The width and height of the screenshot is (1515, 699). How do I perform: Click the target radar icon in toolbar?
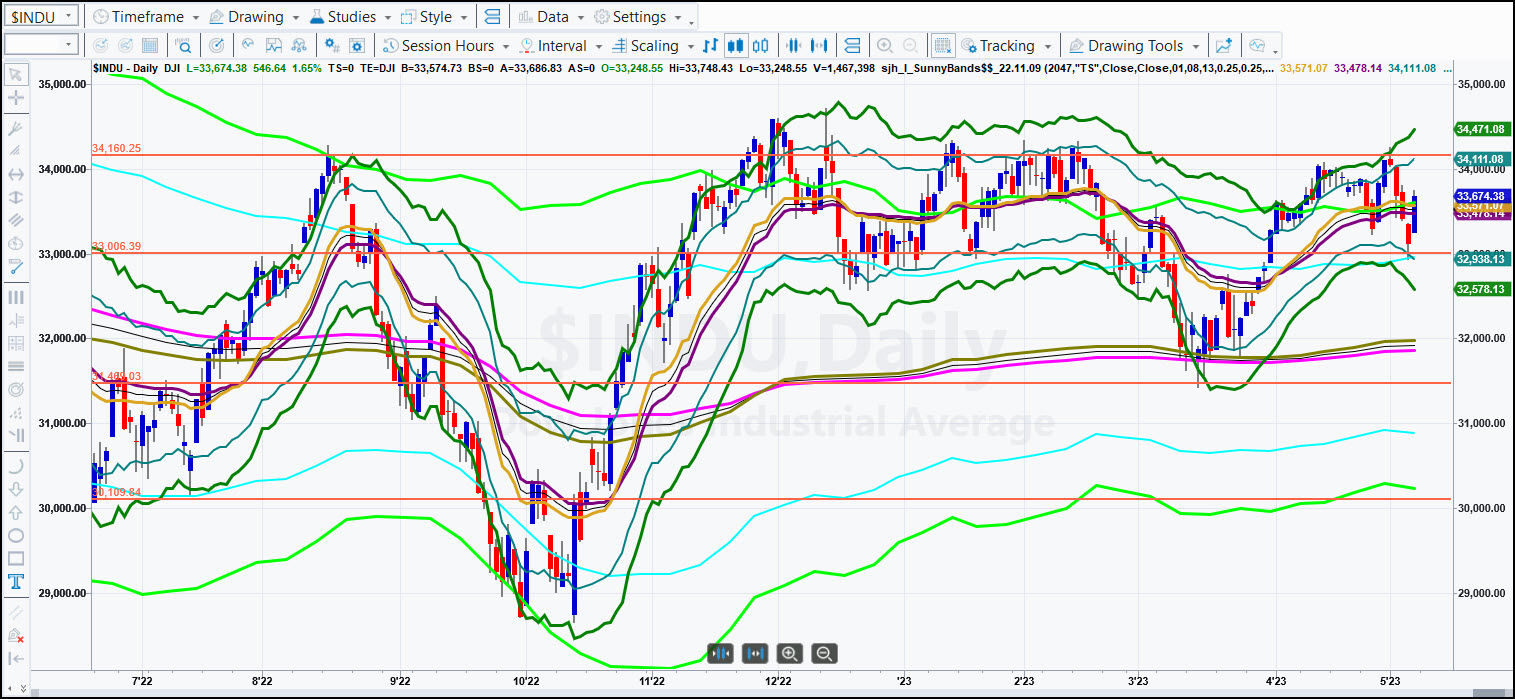tap(216, 45)
